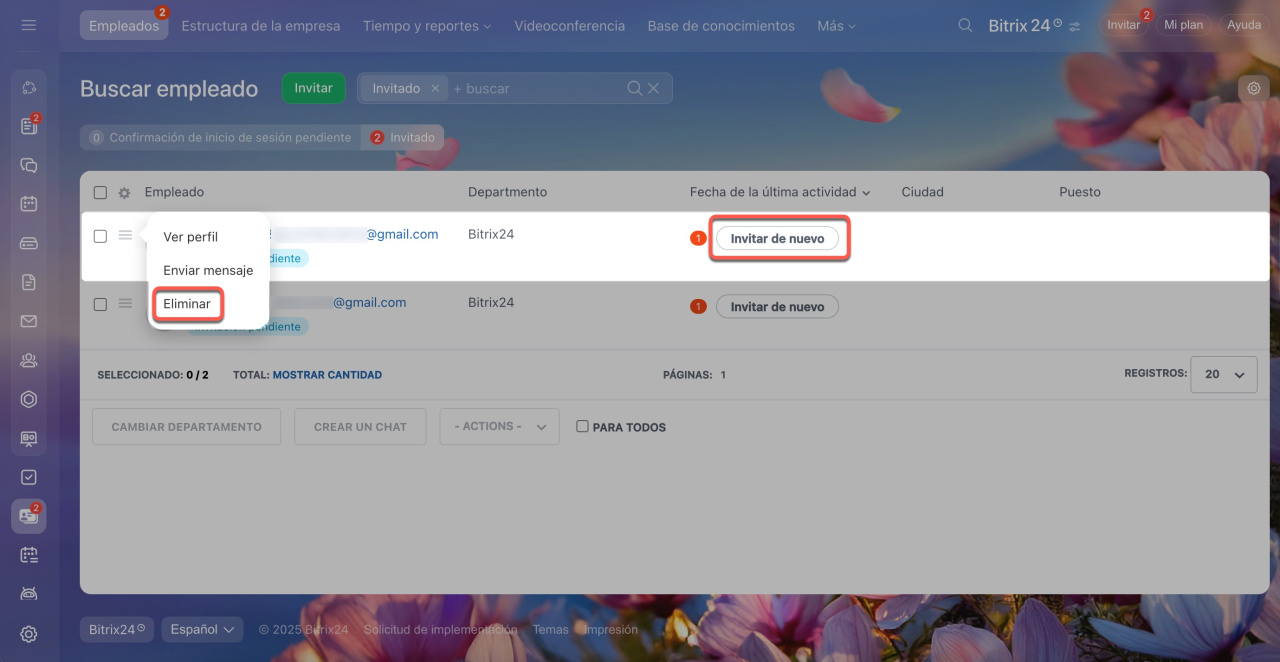Open the calendar icon in the left sidebar
Viewport: 1280px width, 662px height.
point(29,203)
